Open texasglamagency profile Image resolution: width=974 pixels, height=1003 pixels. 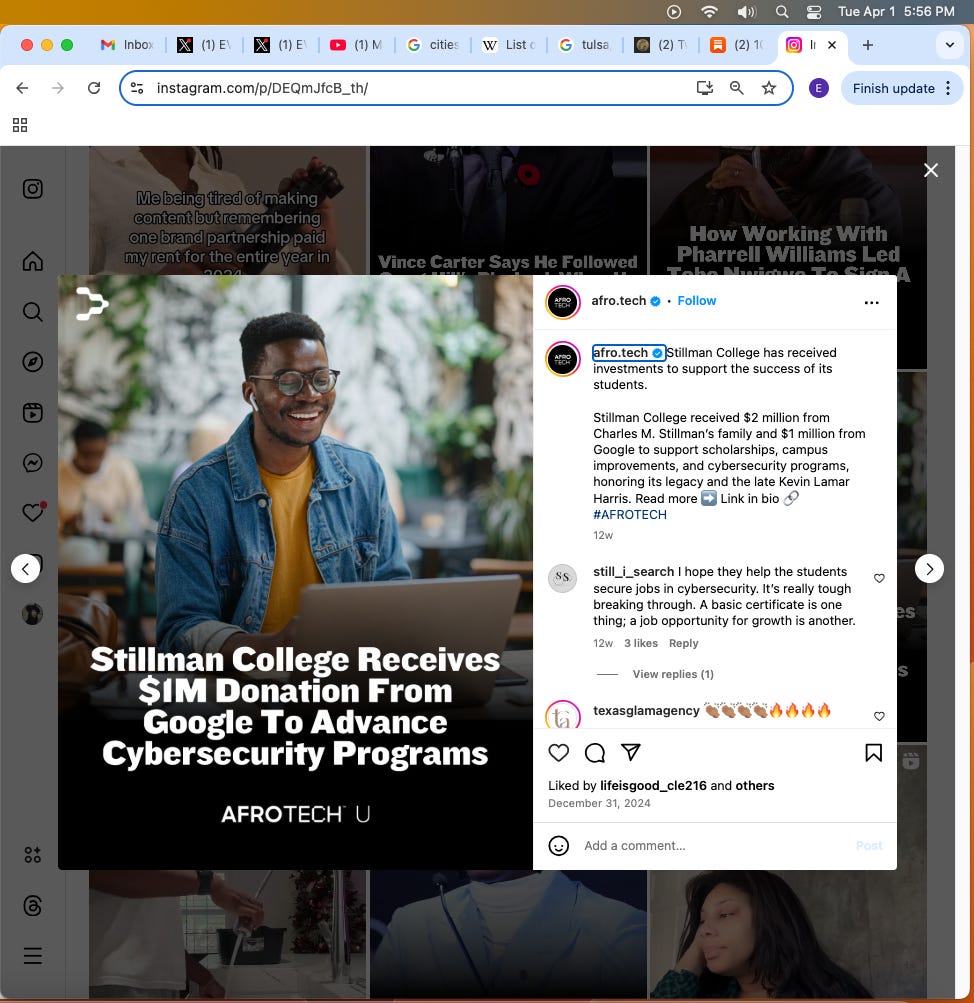tap(646, 711)
